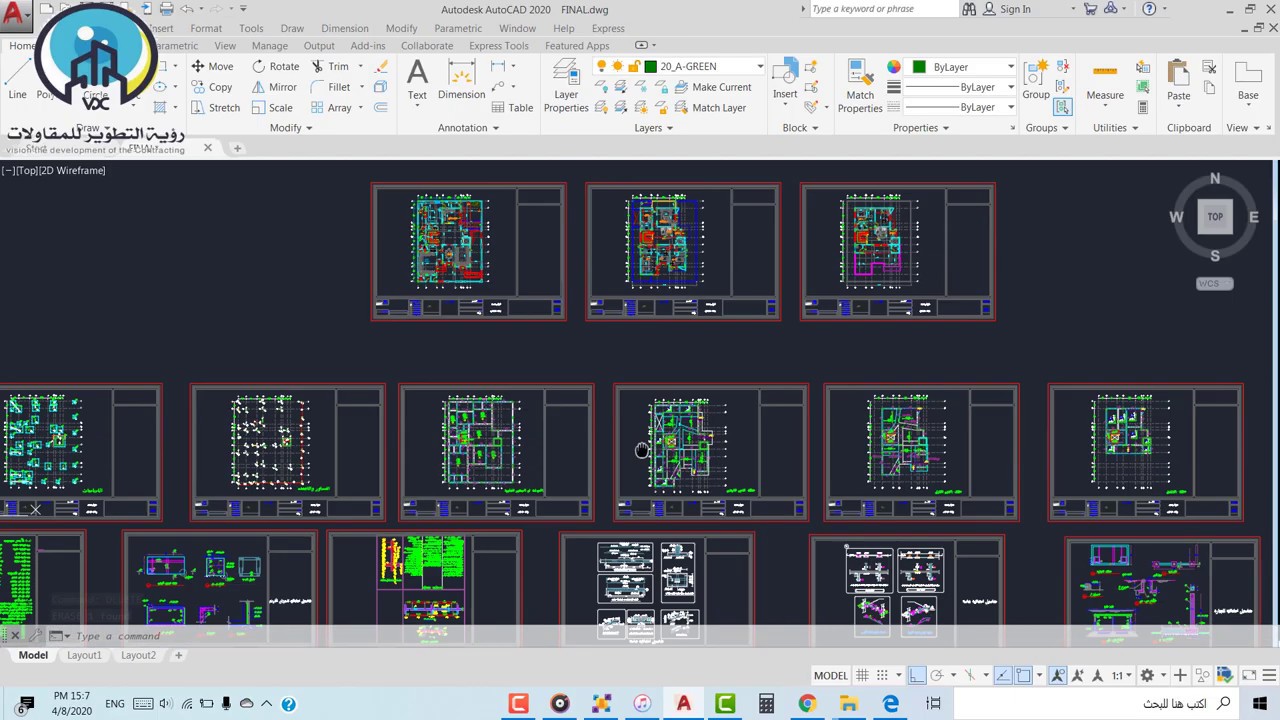The width and height of the screenshot is (1280, 720).
Task: Toggle isometric drafting in status bar
Action: pos(969,675)
